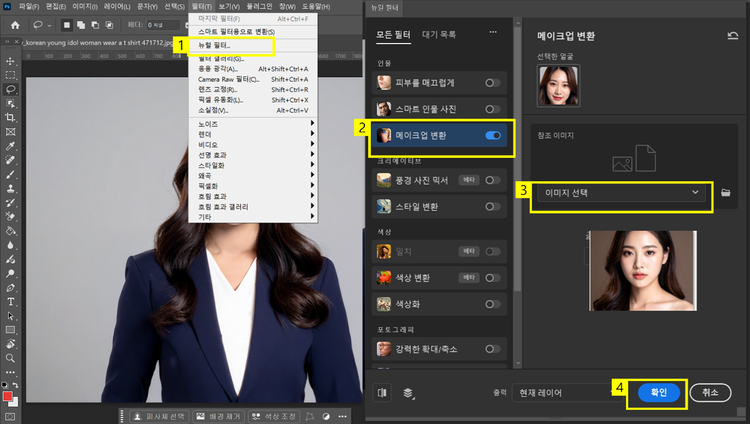The image size is (750, 424).
Task: Choose Camera Raw 필터 menu item
Action: [253, 79]
